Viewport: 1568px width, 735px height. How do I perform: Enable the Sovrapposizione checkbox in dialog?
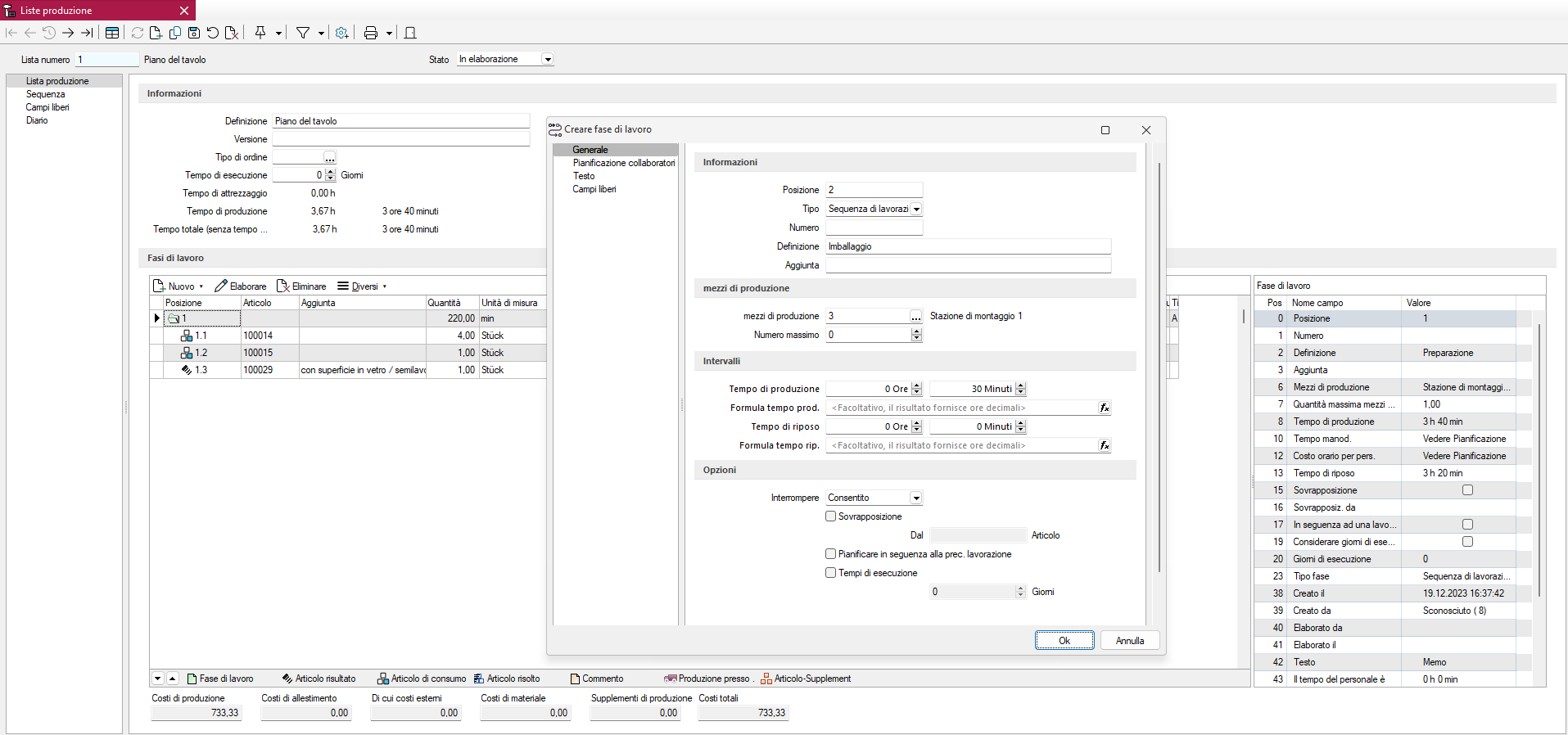[x=831, y=516]
